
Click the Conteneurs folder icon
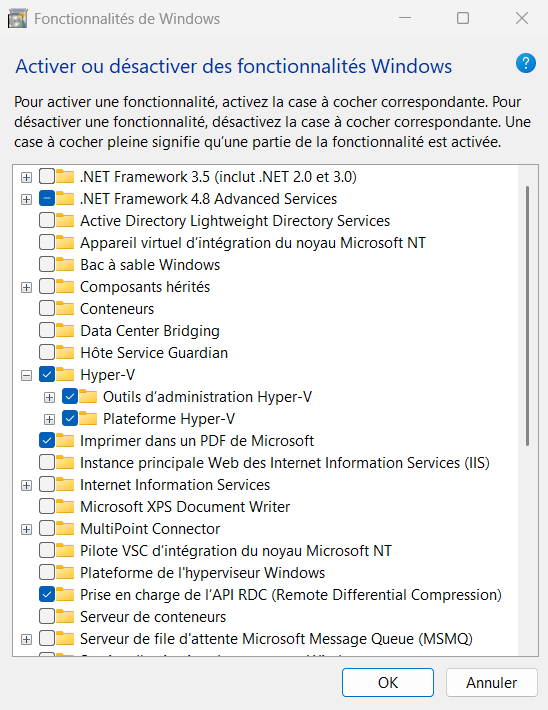pyautogui.click(x=65, y=308)
